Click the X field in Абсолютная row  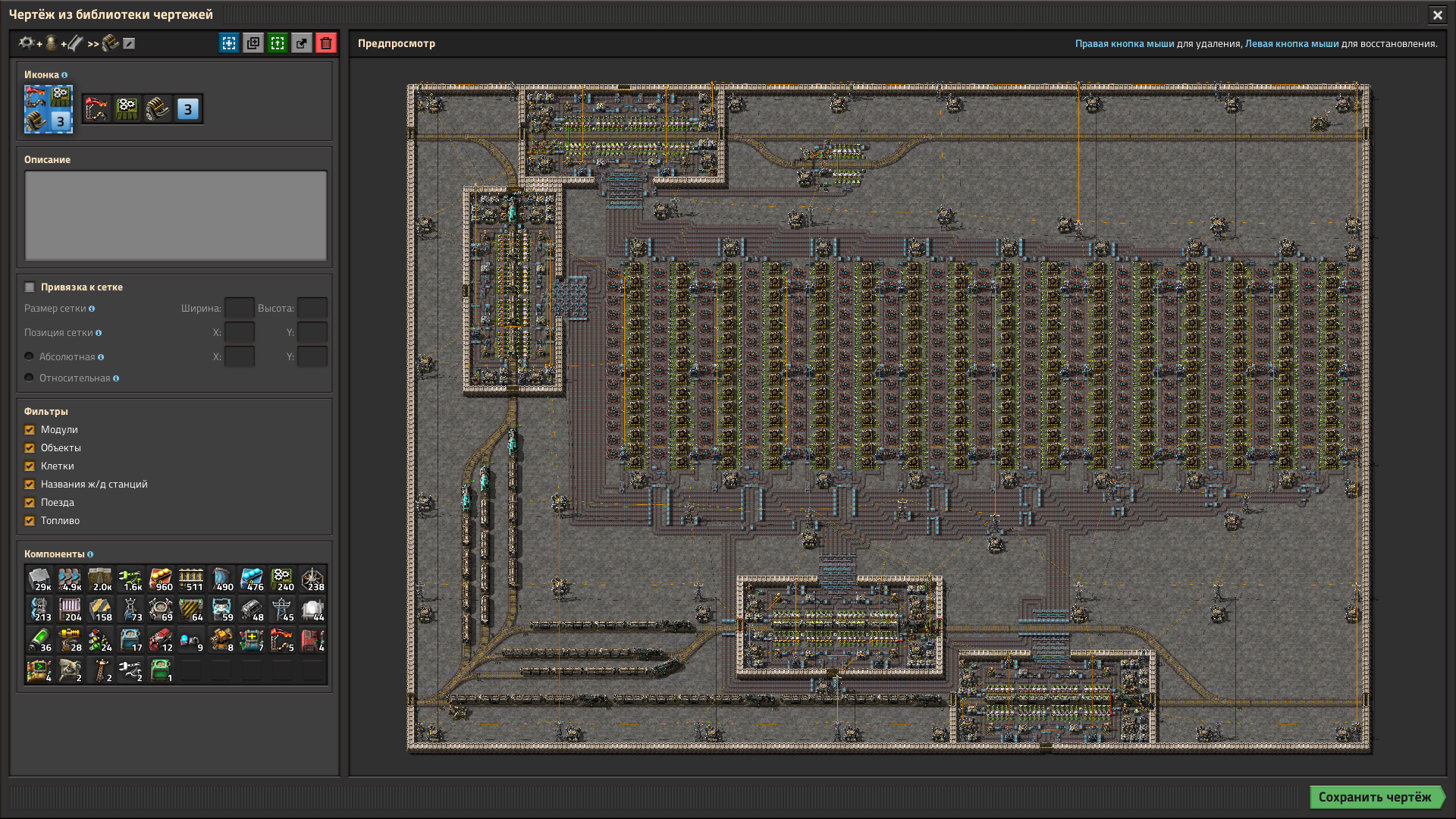(240, 356)
